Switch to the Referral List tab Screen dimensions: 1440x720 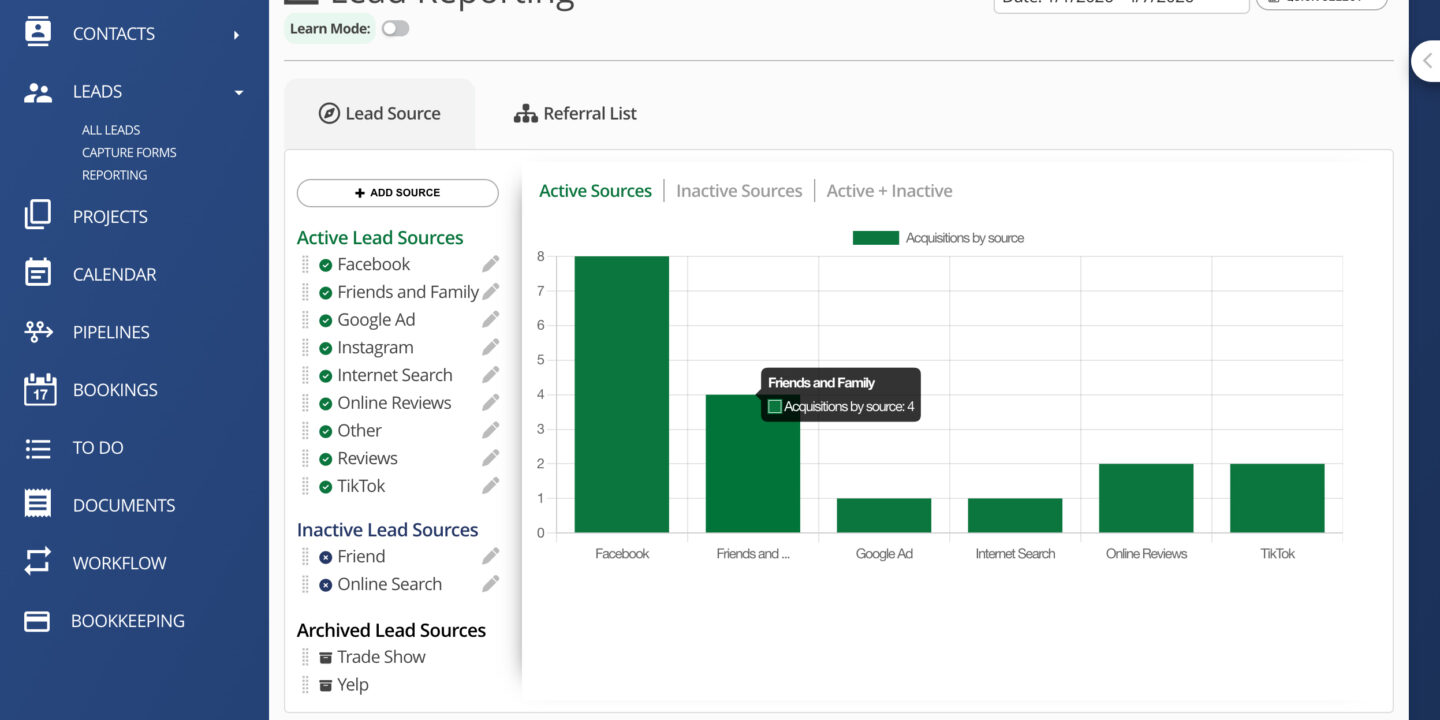tap(575, 114)
